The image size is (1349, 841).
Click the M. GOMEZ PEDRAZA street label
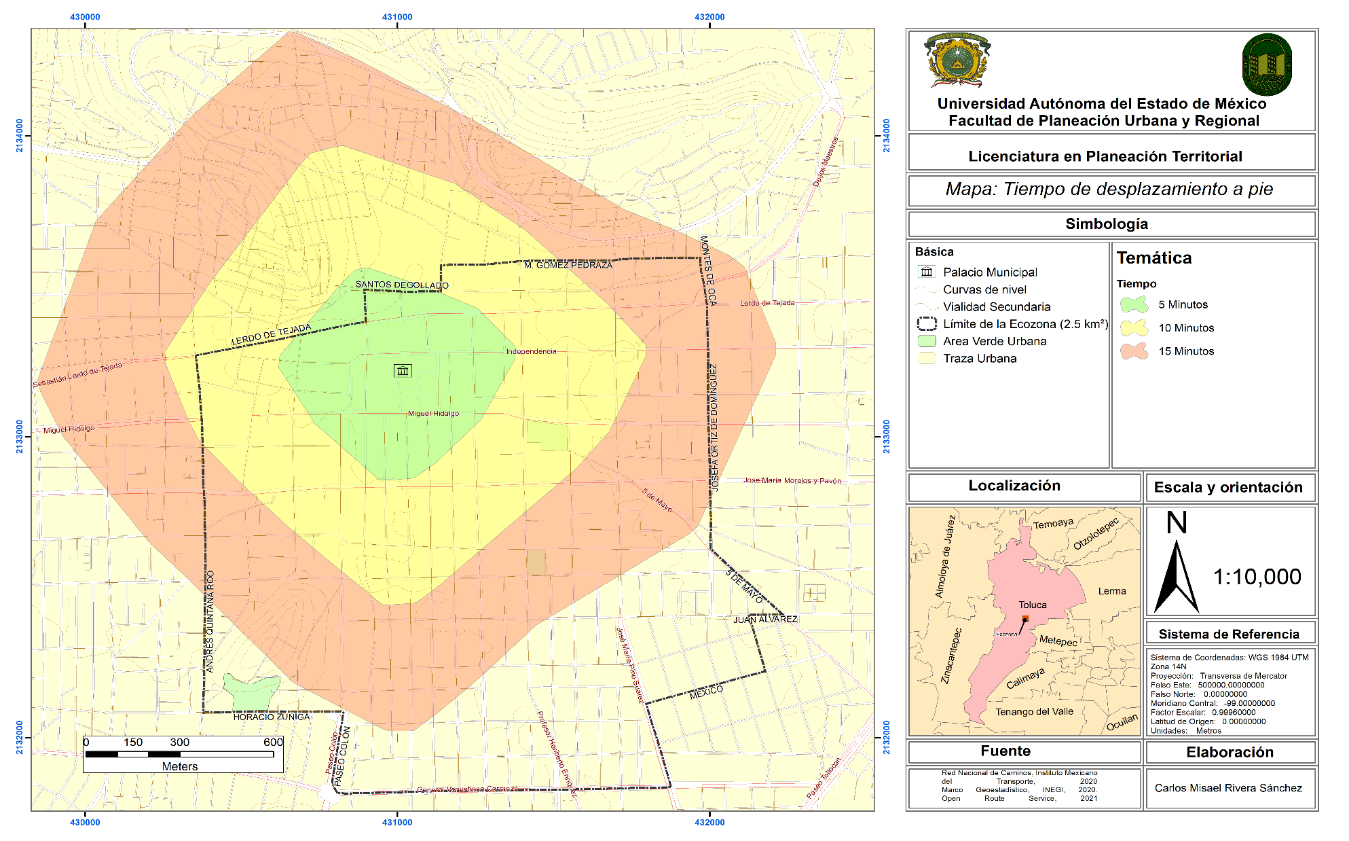(568, 265)
